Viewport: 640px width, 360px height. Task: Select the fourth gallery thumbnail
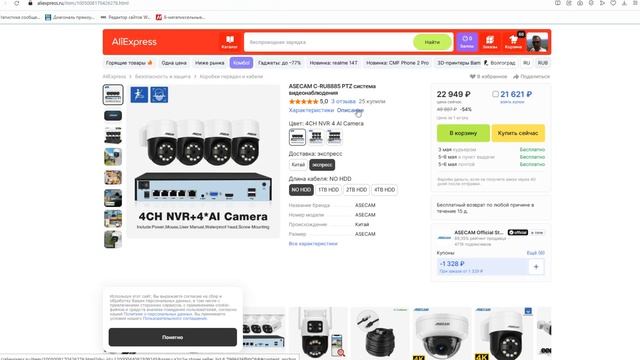[x=113, y=156]
